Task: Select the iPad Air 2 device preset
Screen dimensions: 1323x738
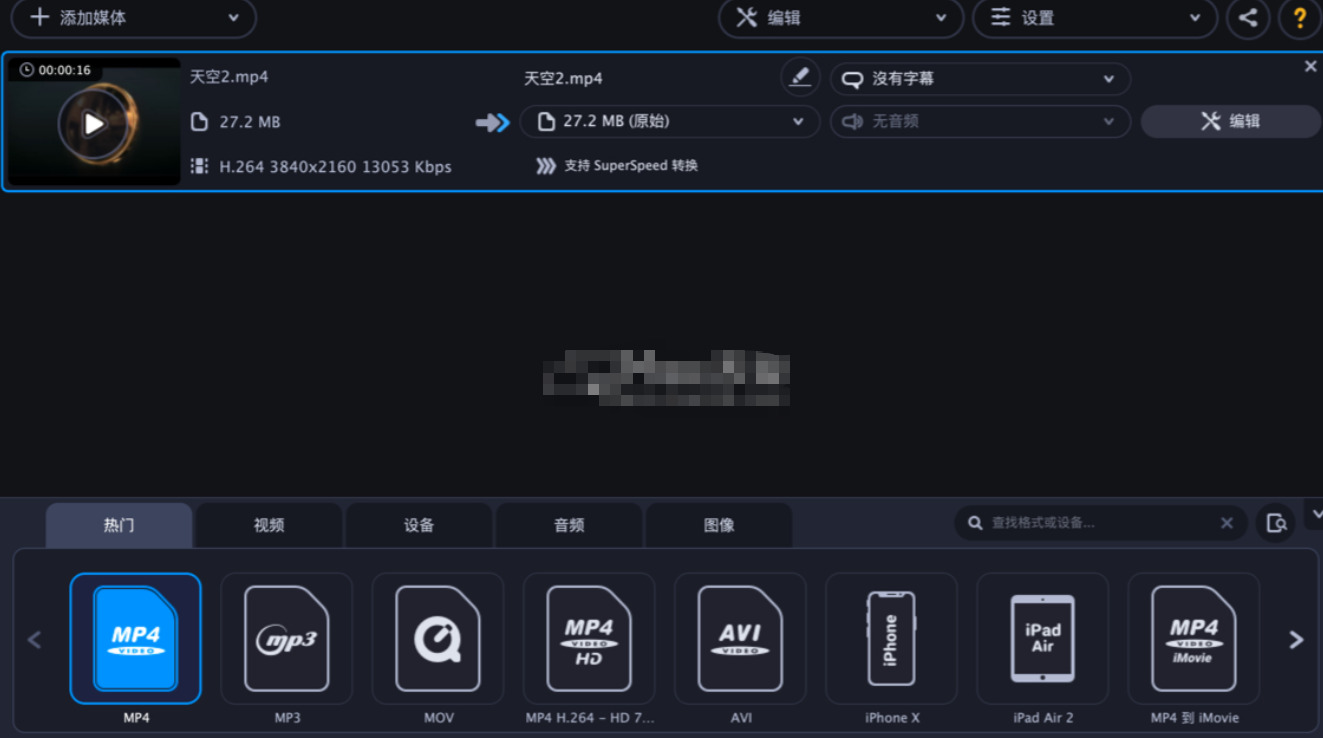Action: tap(1043, 639)
